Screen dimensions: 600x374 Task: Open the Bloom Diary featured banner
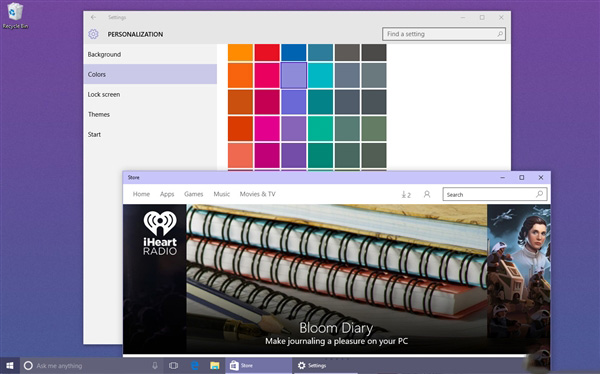(336, 279)
